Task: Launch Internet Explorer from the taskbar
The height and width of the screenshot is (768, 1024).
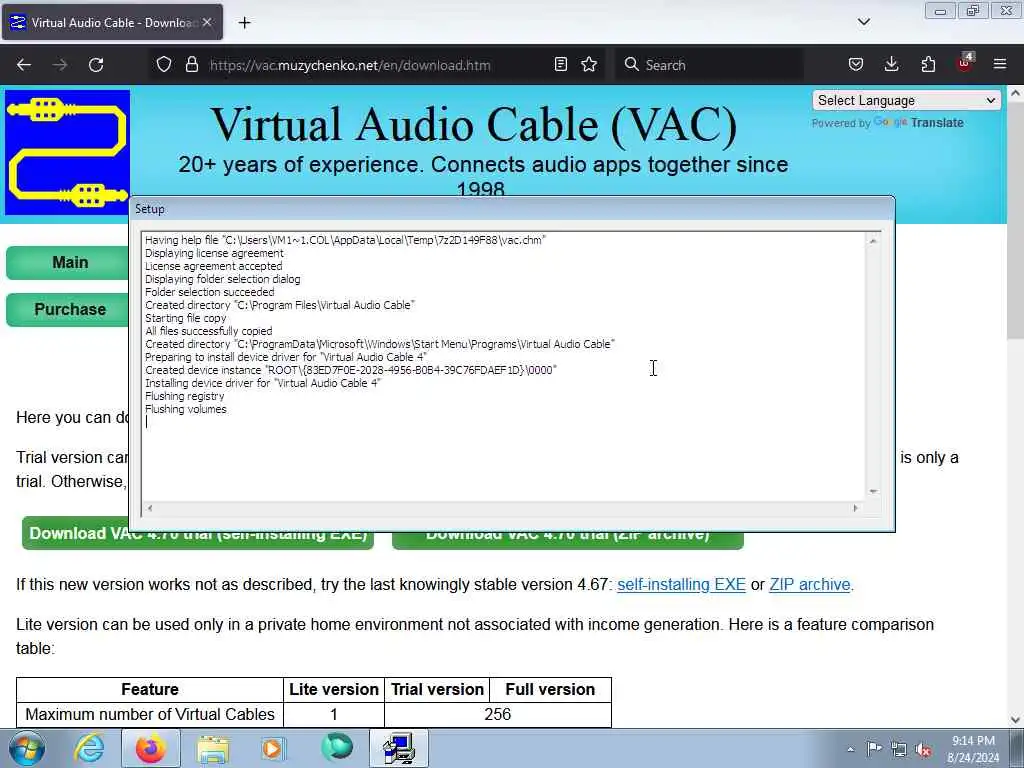Action: (88, 748)
